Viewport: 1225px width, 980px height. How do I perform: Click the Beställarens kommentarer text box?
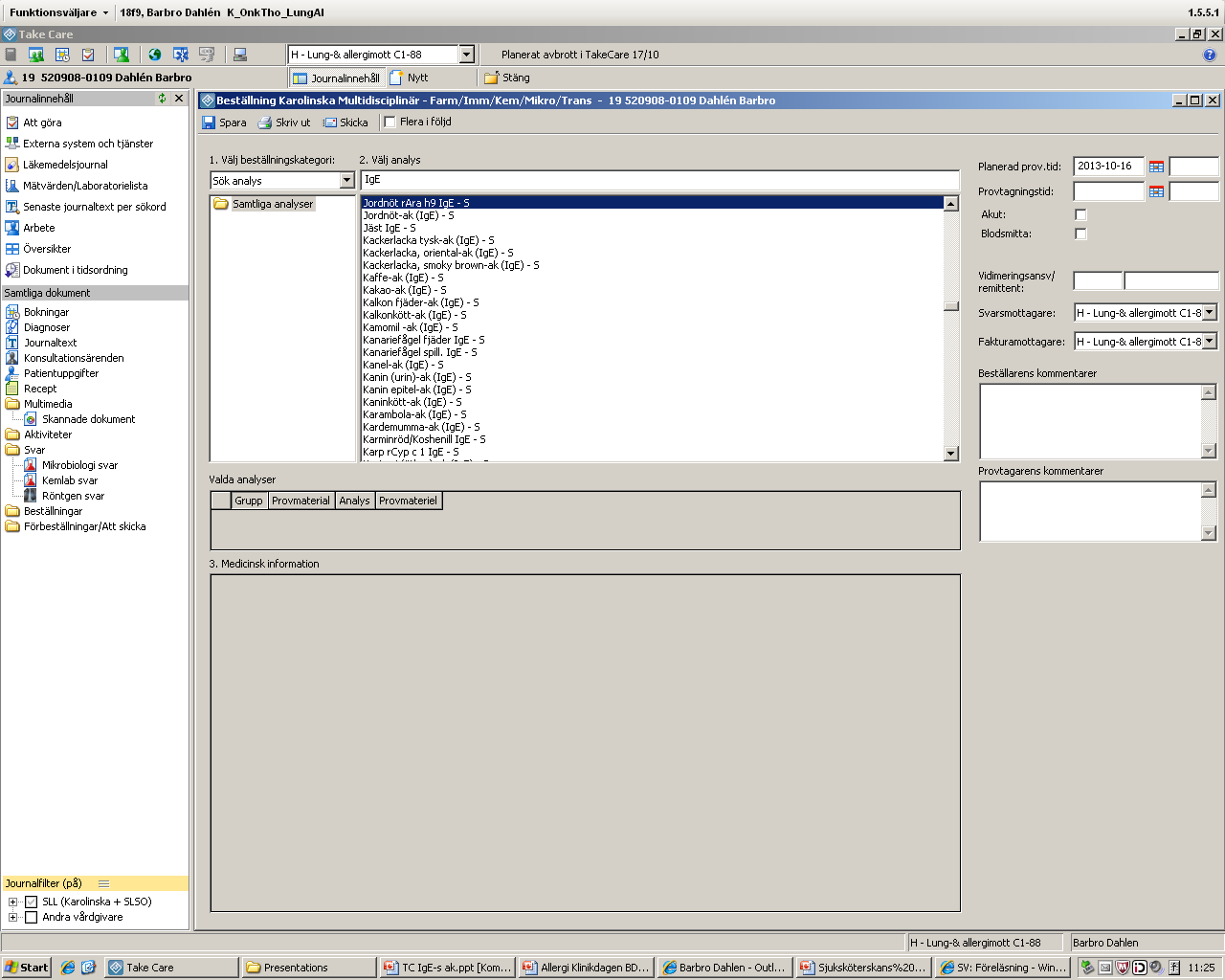pos(1090,421)
